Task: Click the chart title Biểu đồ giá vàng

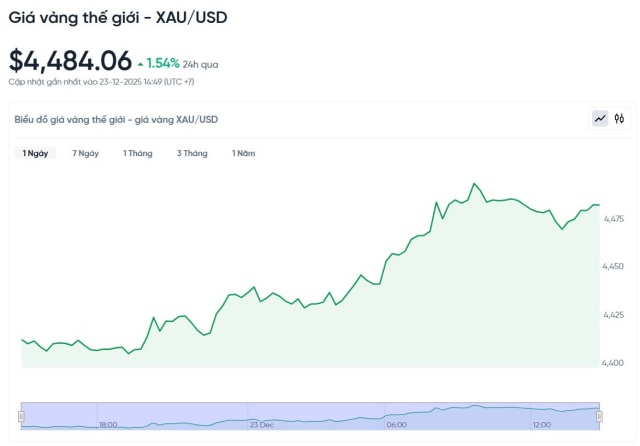Action: [x=116, y=120]
